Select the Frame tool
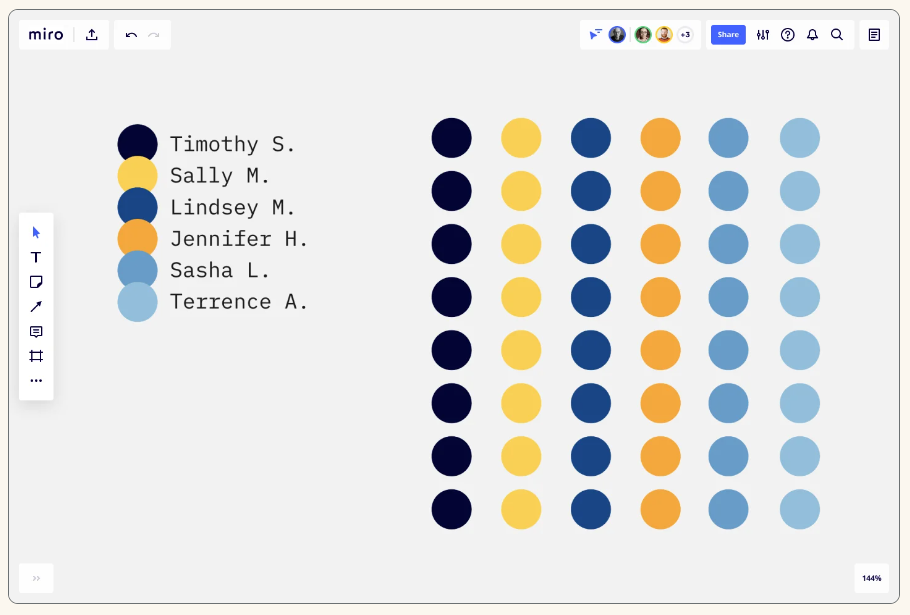The image size is (910, 615). tap(36, 356)
